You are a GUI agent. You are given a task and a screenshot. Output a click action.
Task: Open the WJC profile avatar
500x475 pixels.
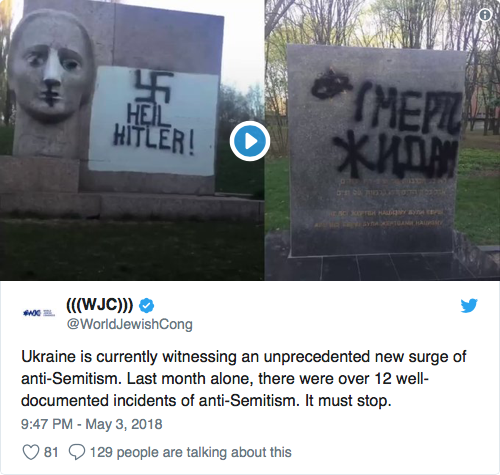pyautogui.click(x=39, y=313)
